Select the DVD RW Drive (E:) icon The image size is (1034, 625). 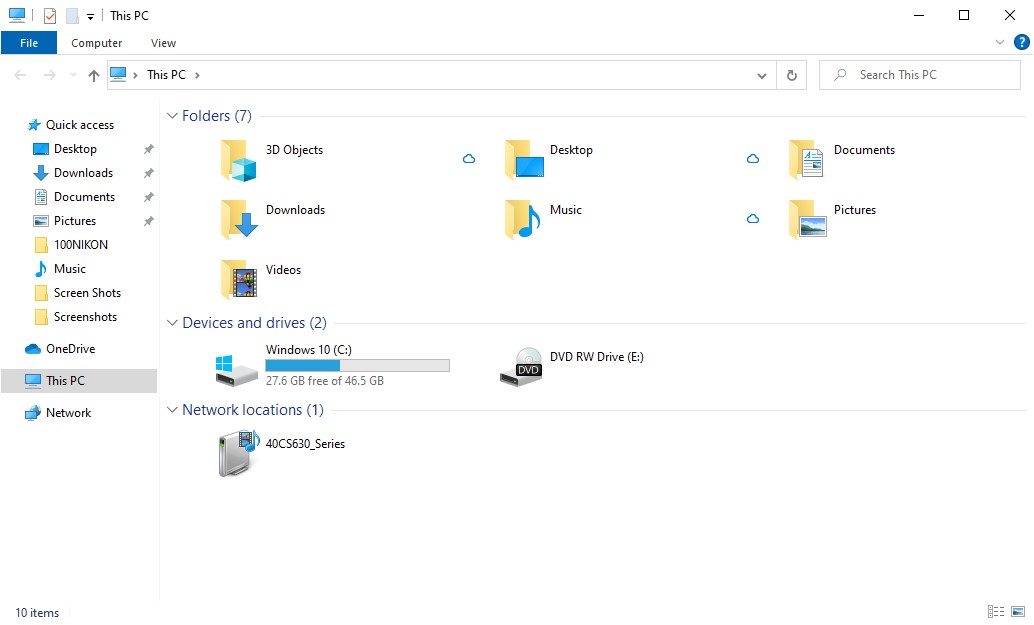tap(521, 367)
